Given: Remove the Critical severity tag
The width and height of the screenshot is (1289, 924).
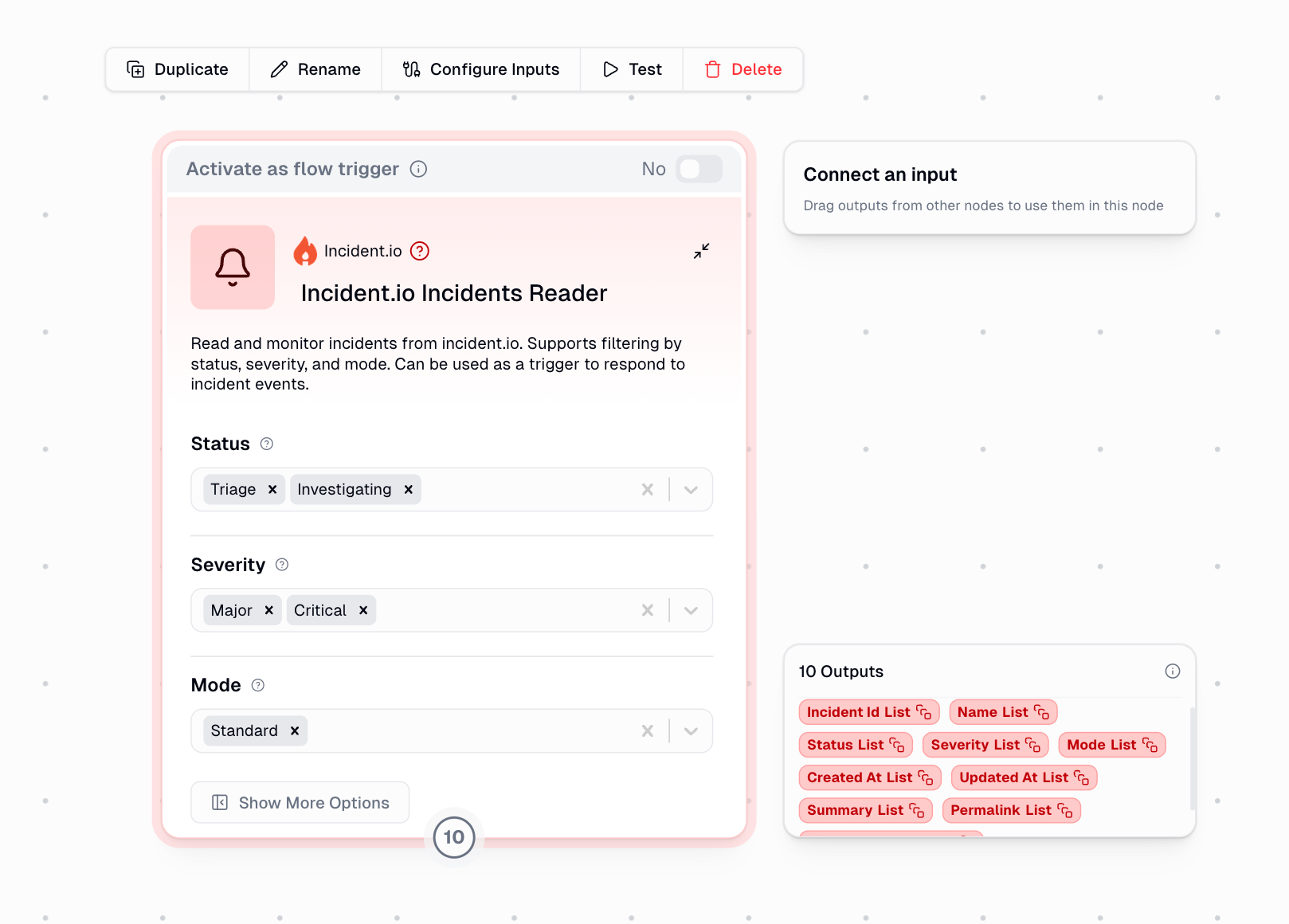Looking at the screenshot, I should (x=362, y=609).
